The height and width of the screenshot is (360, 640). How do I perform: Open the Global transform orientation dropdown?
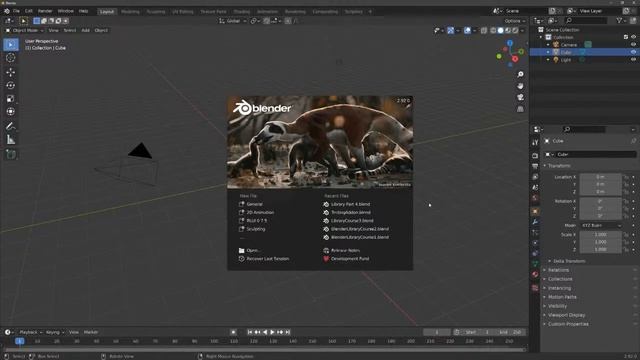coord(233,21)
